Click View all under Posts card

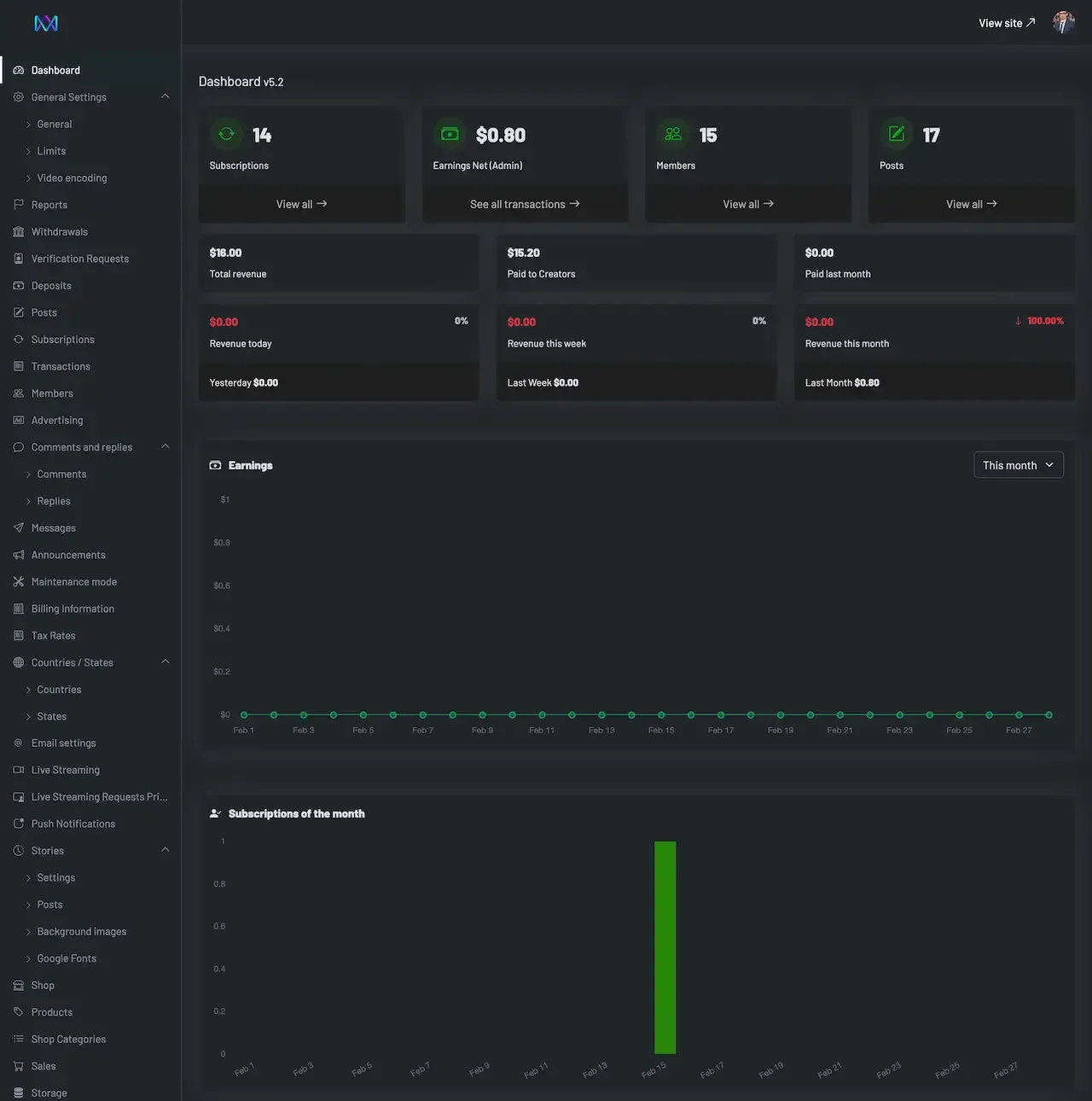pos(972,204)
